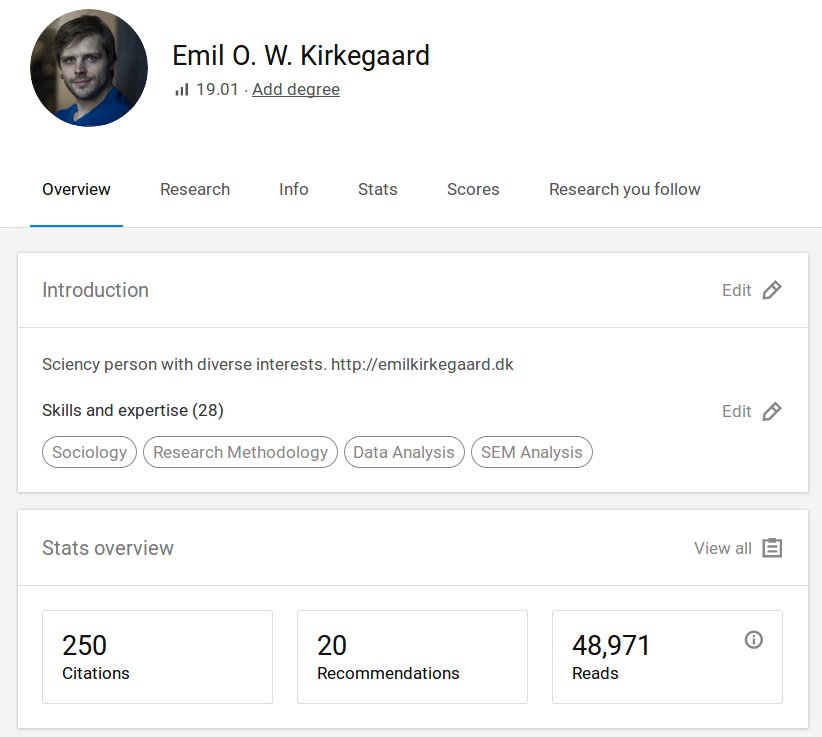This screenshot has height=737, width=822.
Task: Click the View all stats link
Action: point(722,548)
